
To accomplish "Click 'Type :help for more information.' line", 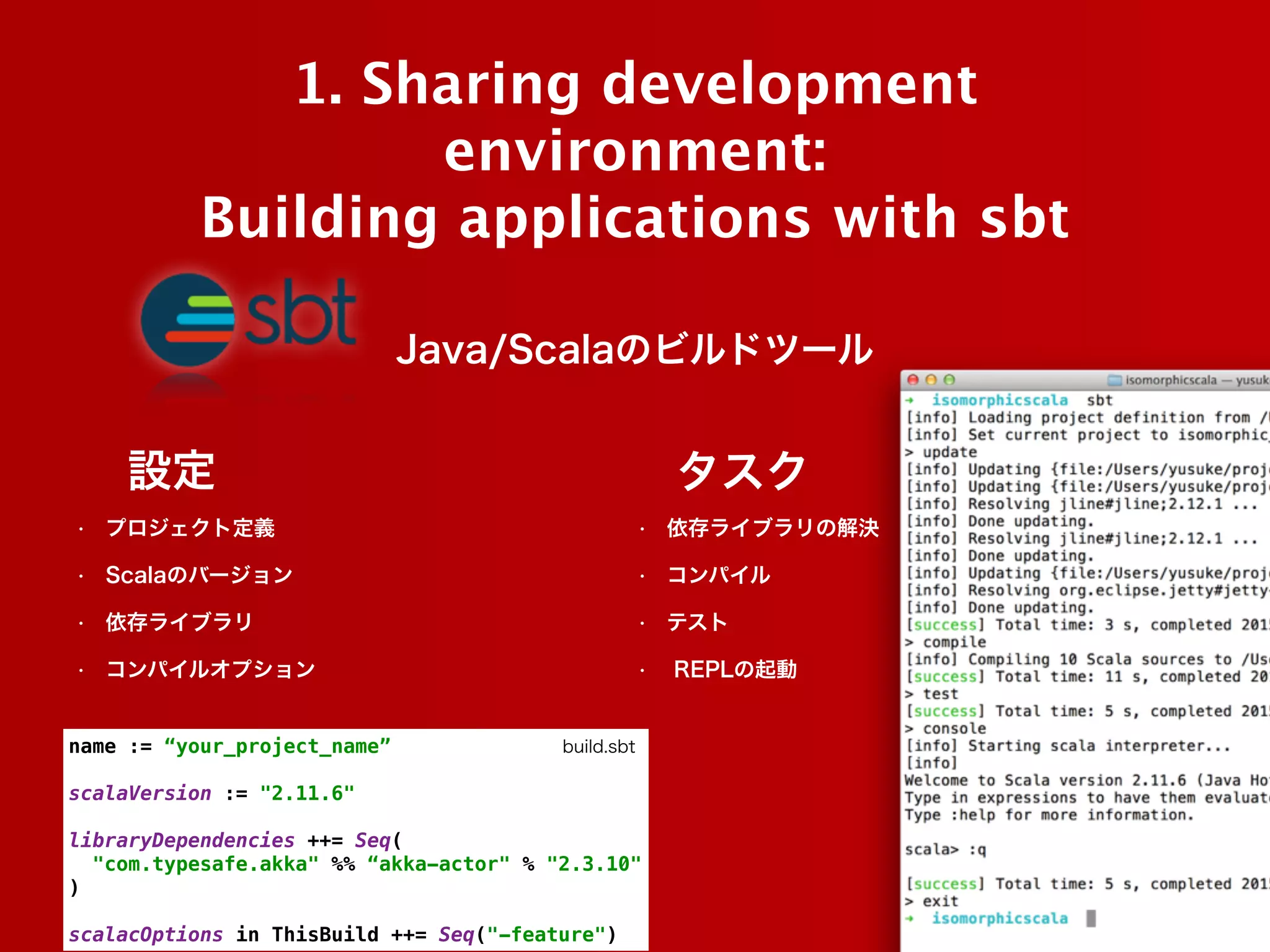I will pyautogui.click(x=1049, y=815).
